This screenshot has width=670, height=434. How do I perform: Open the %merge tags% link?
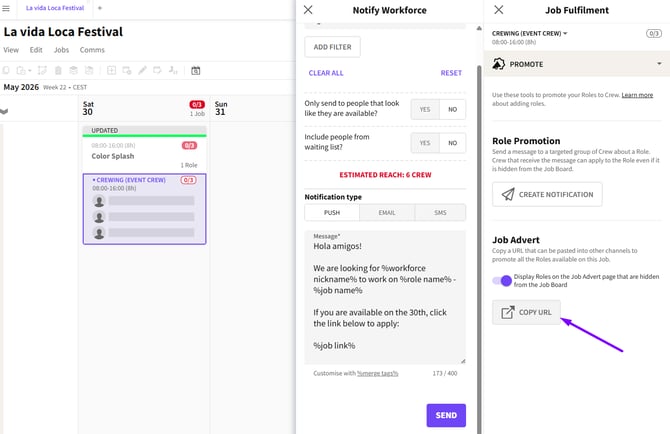pyautogui.click(x=378, y=373)
